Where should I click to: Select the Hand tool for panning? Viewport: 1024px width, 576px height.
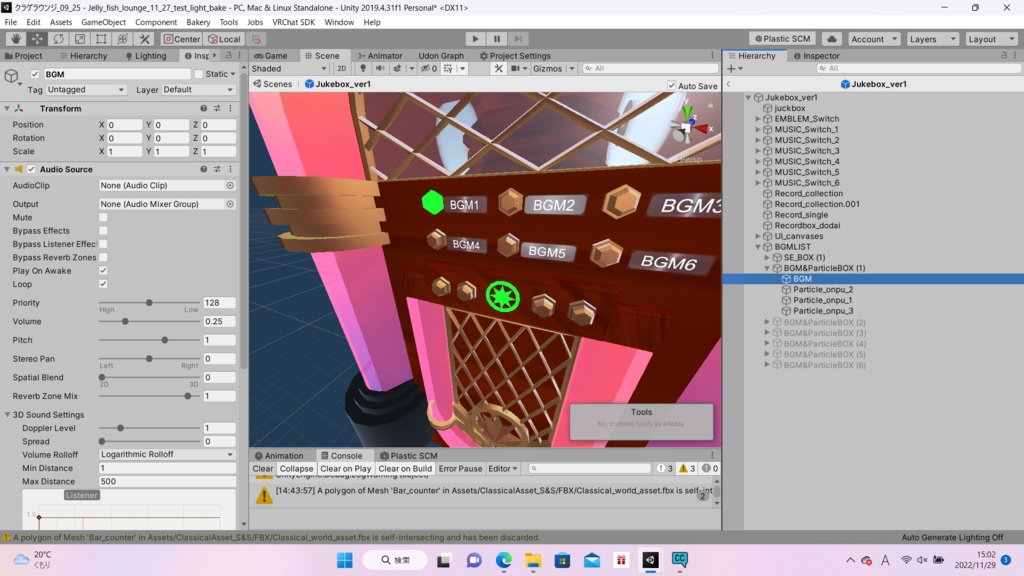14,39
